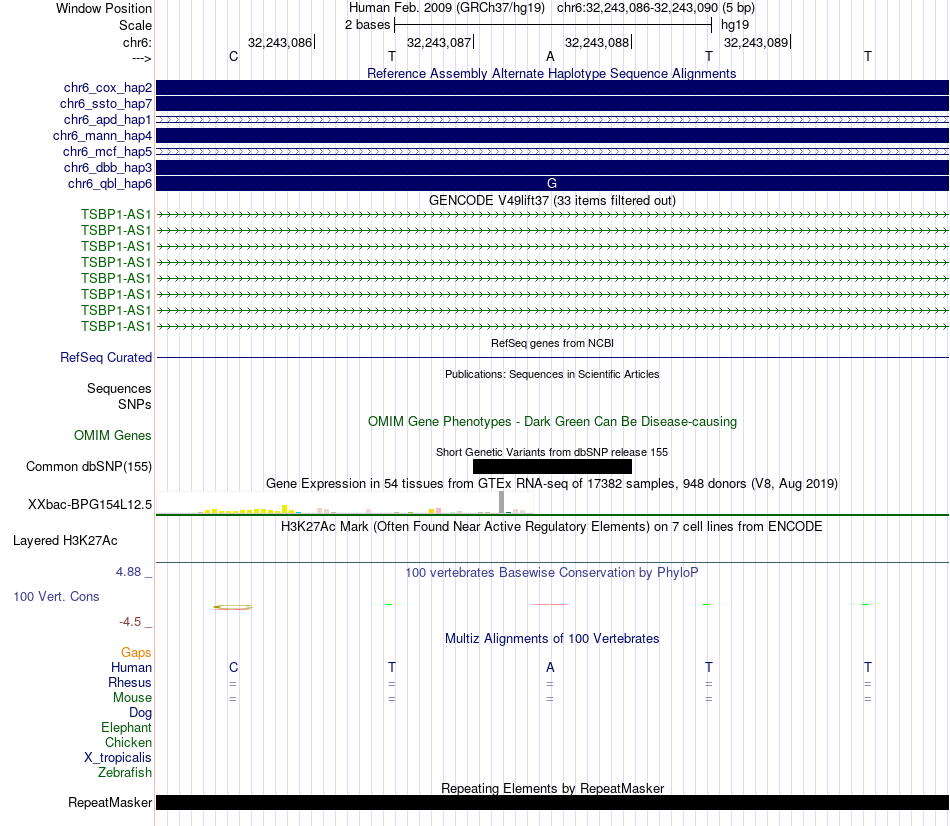The width and height of the screenshot is (950, 826).
Task: Click the 4.88 PhyloP upper scale value
Action: point(128,572)
